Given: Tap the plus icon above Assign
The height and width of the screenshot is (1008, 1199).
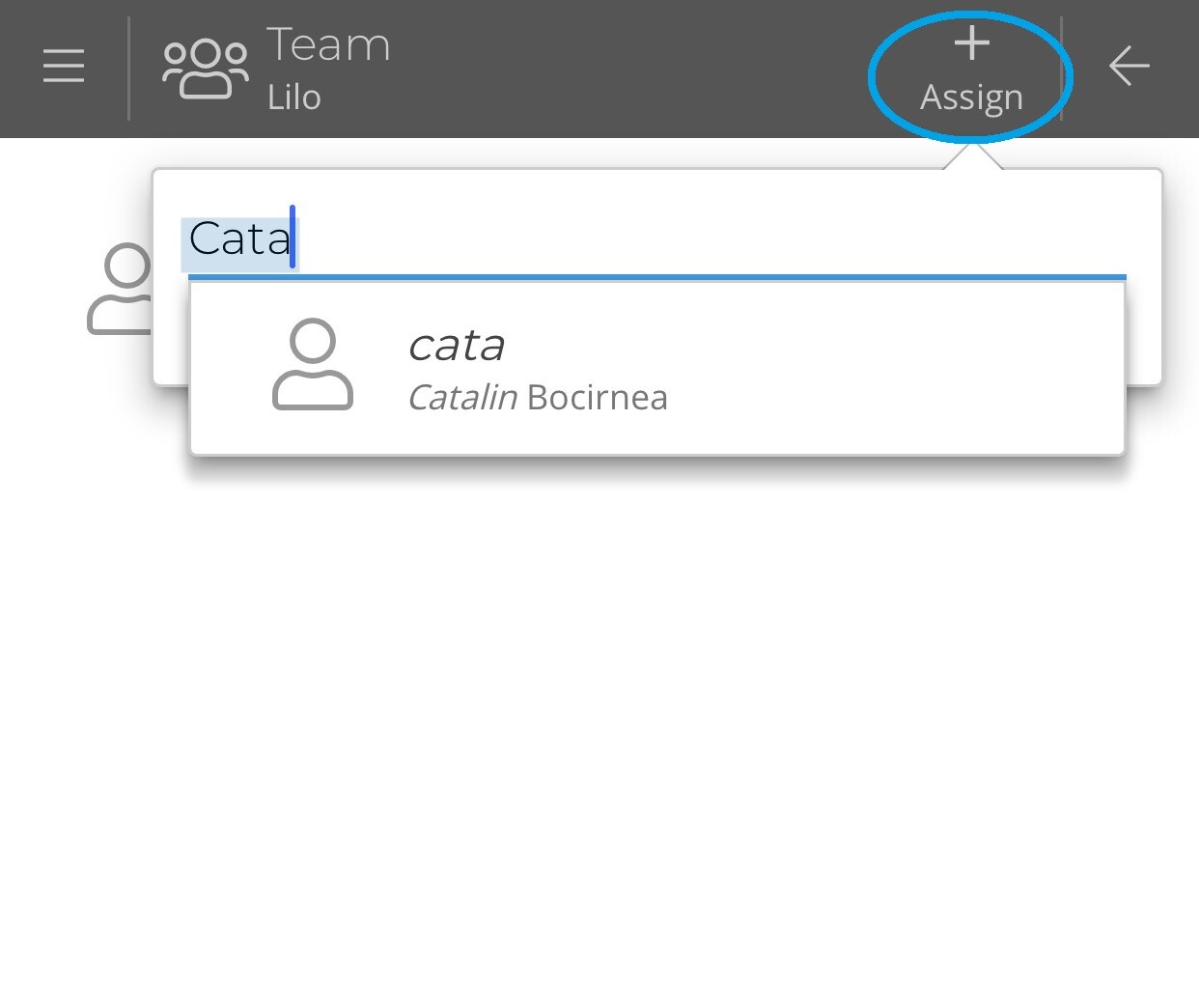Looking at the screenshot, I should [x=971, y=41].
